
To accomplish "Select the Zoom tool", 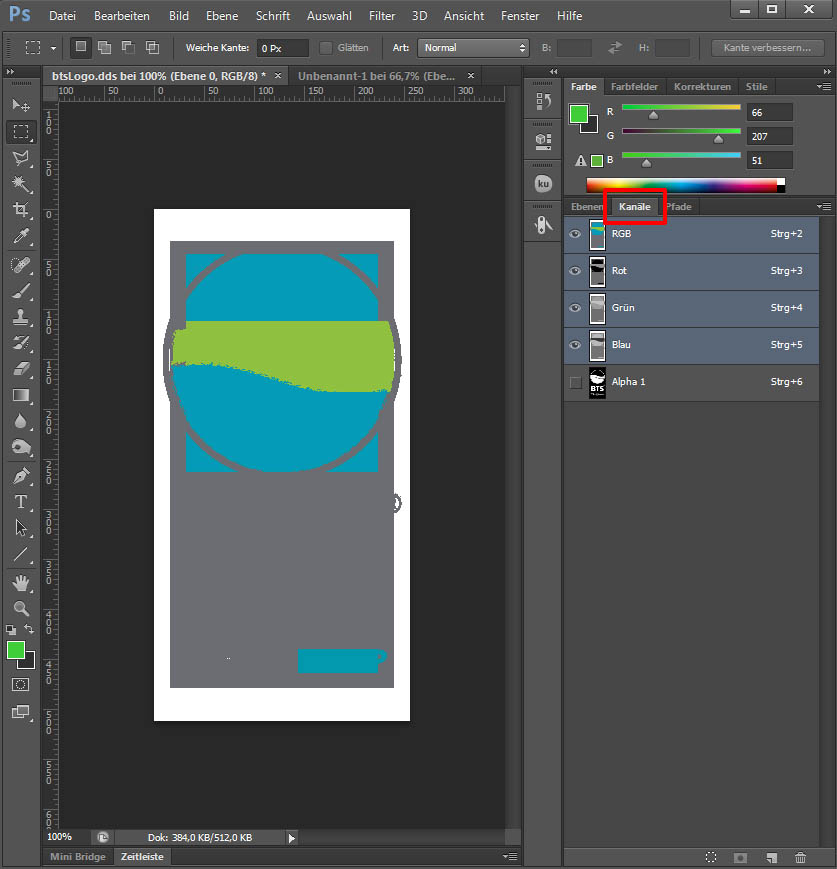I will tap(20, 608).
